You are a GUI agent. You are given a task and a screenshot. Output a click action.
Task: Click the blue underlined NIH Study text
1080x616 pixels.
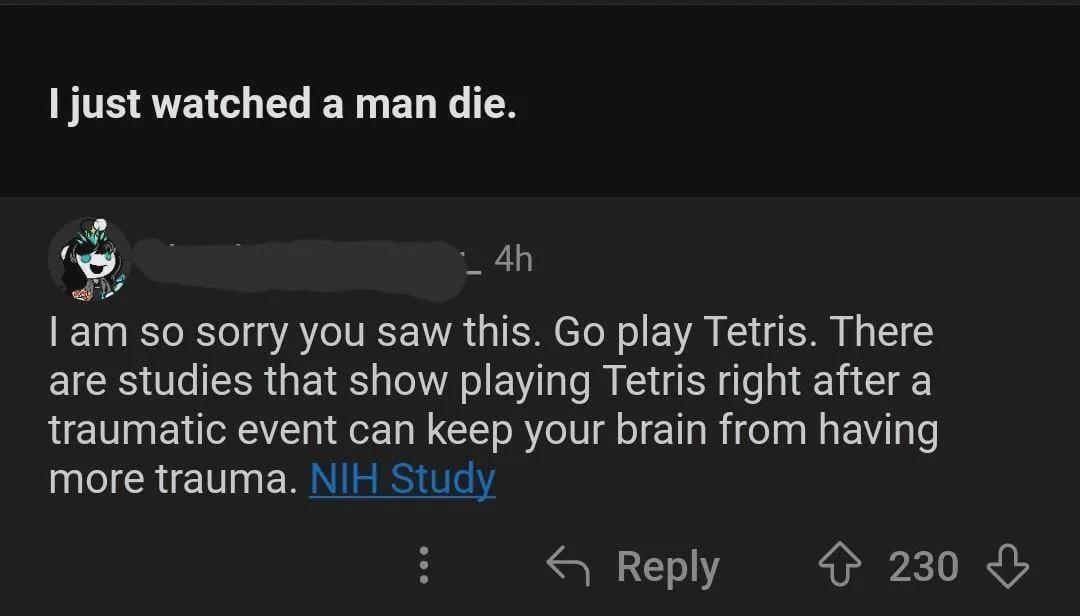(403, 479)
